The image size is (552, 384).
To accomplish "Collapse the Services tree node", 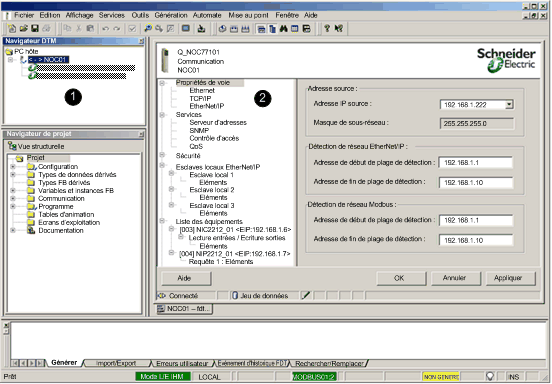I will coord(162,115).
